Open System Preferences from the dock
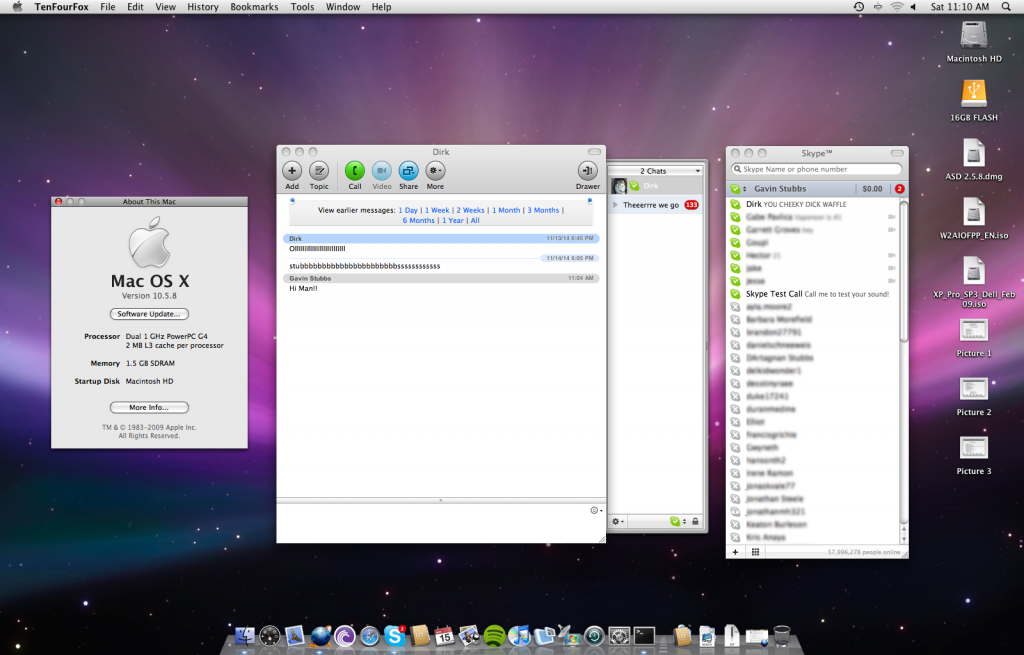 click(x=619, y=635)
